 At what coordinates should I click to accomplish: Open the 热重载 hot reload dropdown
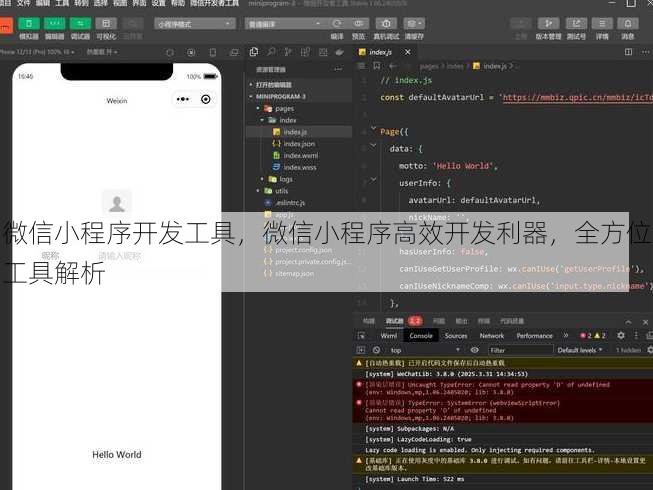[x=102, y=52]
